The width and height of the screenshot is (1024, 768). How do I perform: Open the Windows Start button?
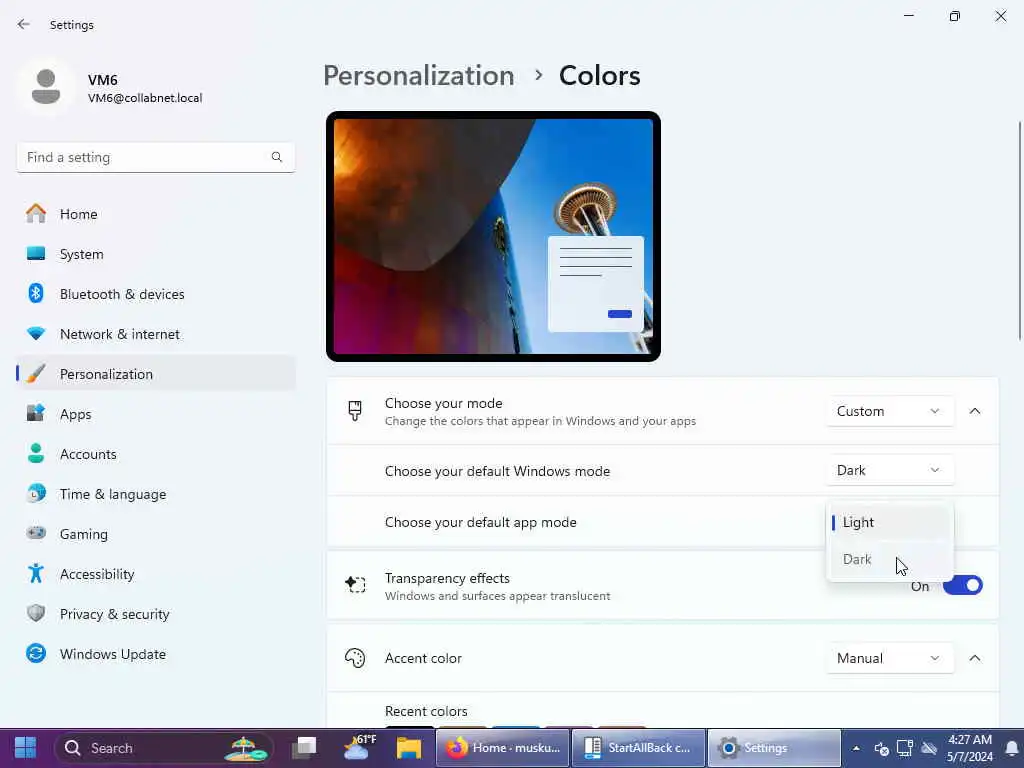tap(25, 748)
